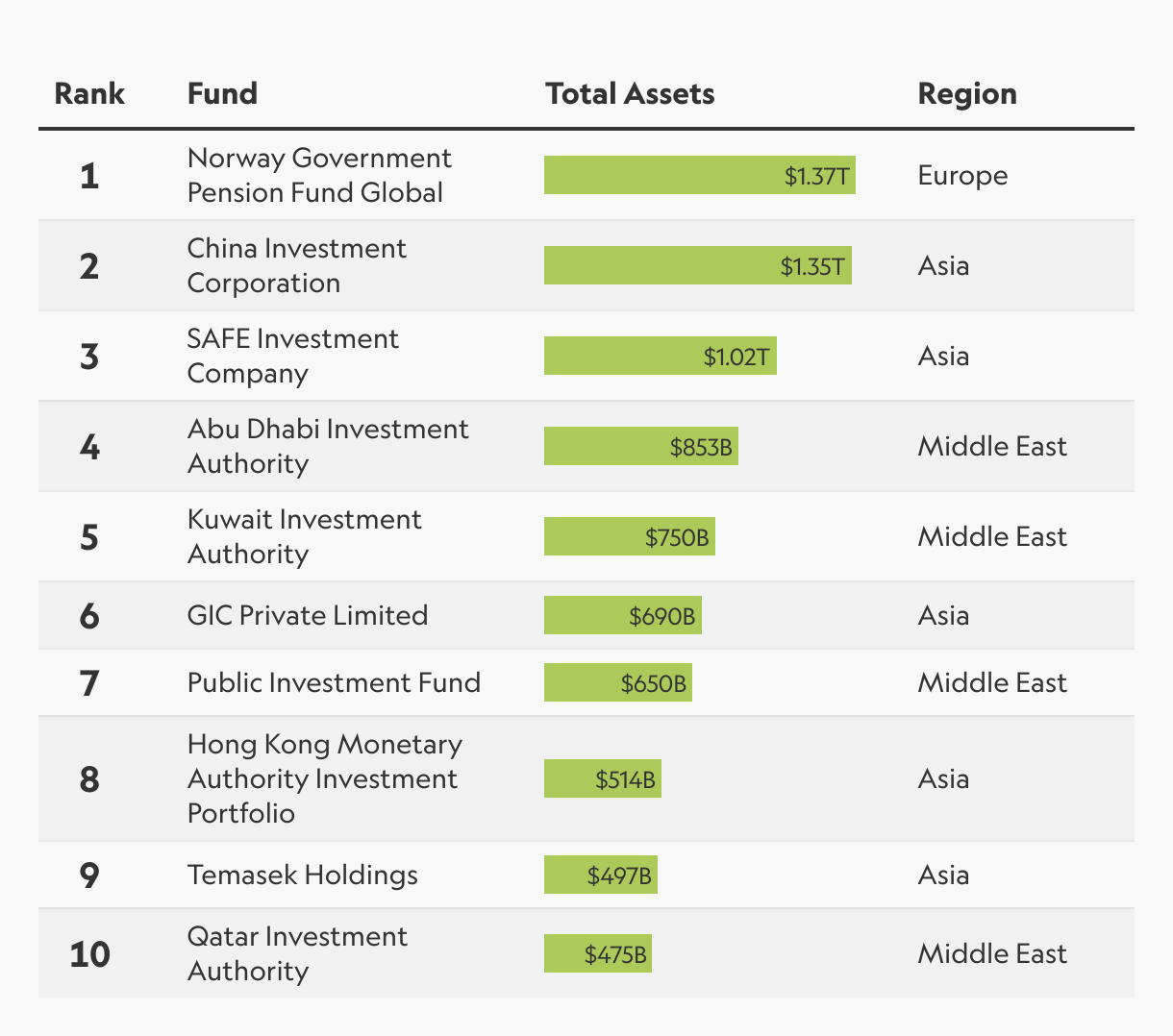Click SAFE Investment Company name

click(292, 356)
